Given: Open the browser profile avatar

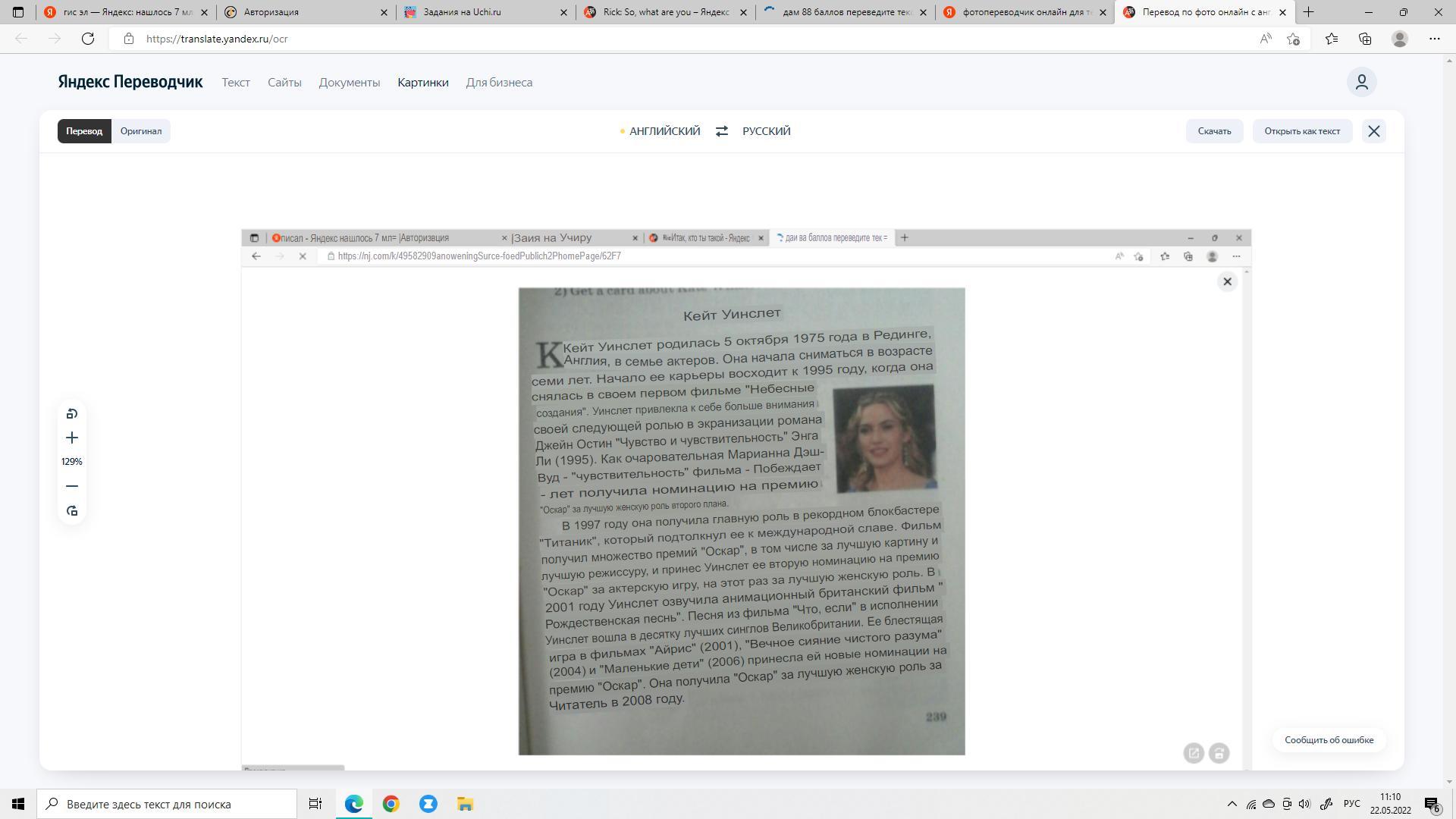Looking at the screenshot, I should click(1400, 39).
